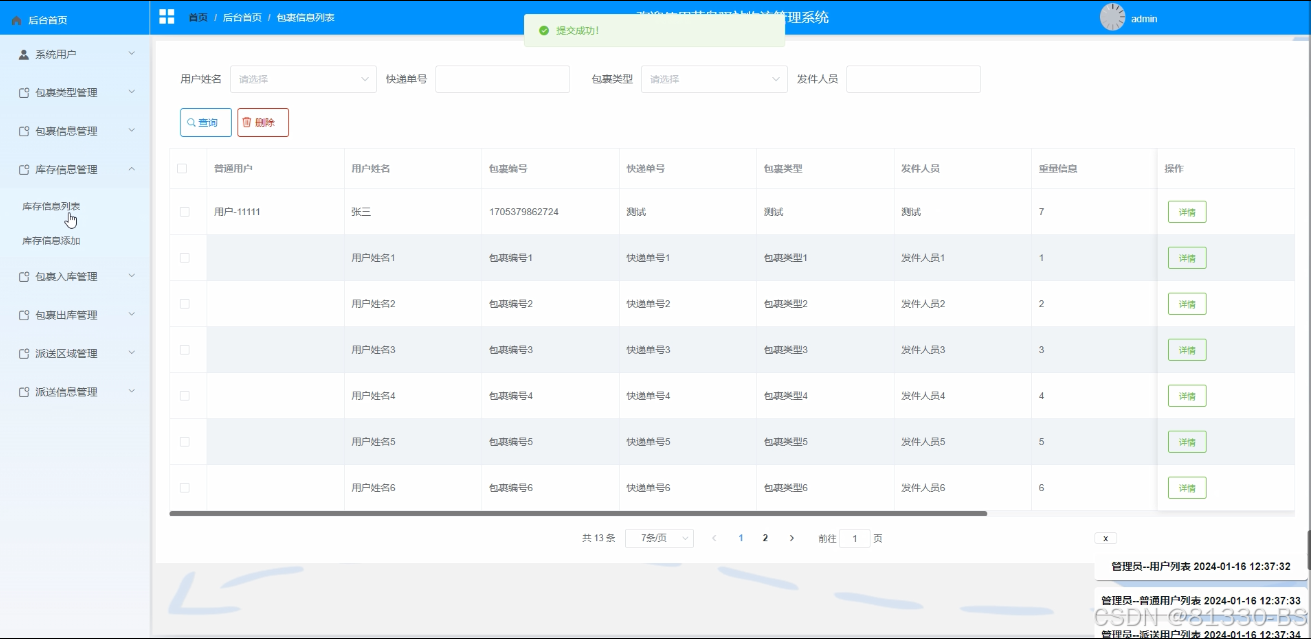
Task: Click the horizontal table scrollbar
Action: click(578, 513)
